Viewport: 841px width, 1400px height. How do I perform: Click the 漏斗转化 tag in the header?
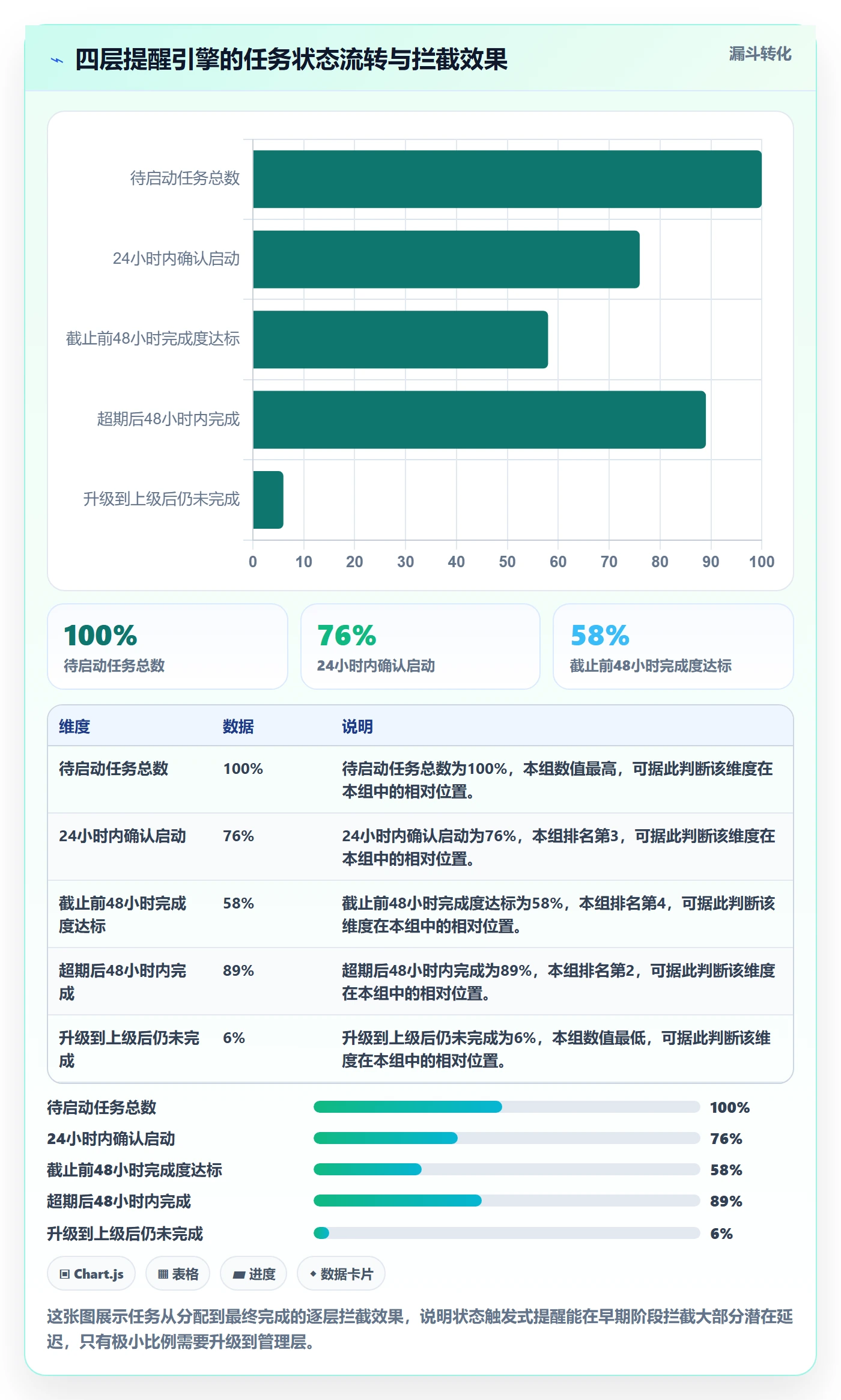point(760,54)
